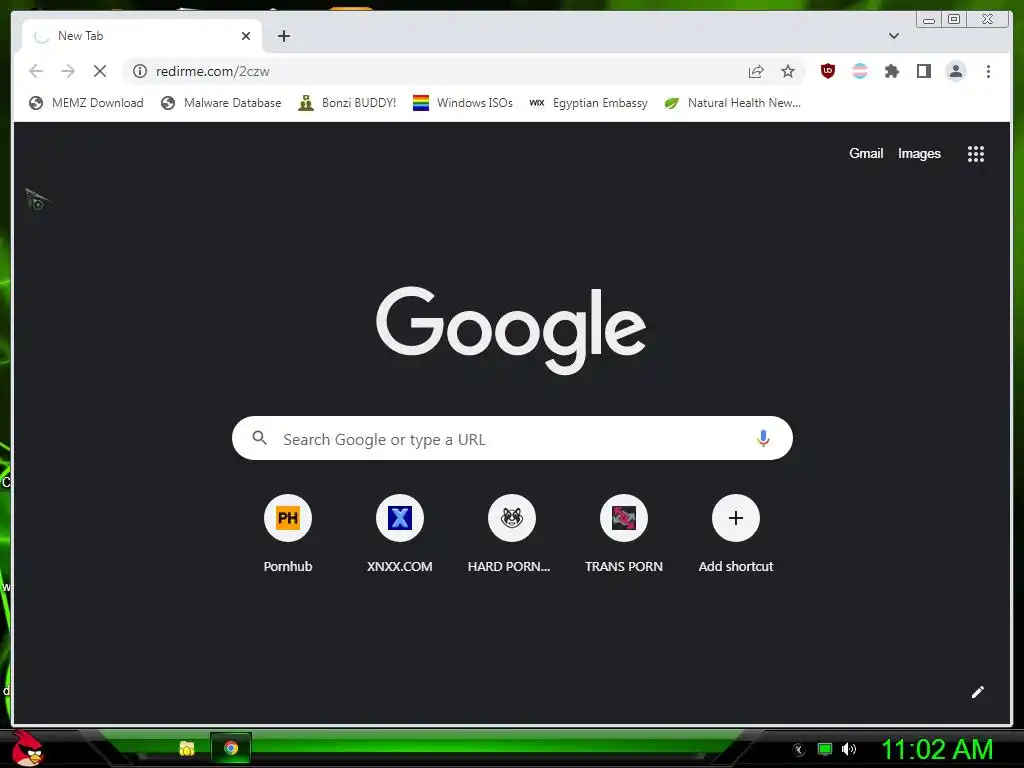Open the Chrome three-dot menu
The width and height of the screenshot is (1024, 768).
tap(988, 71)
